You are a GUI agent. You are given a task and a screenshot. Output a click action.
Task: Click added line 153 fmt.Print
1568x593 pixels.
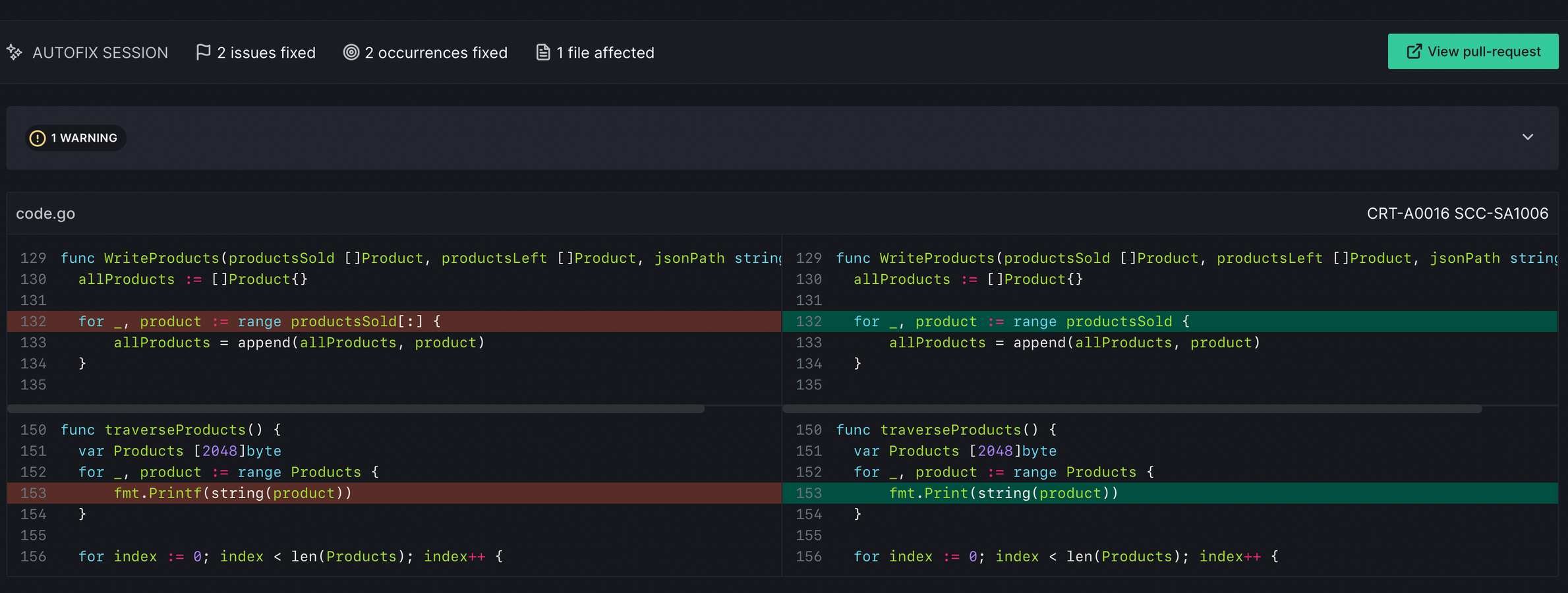1170,494
